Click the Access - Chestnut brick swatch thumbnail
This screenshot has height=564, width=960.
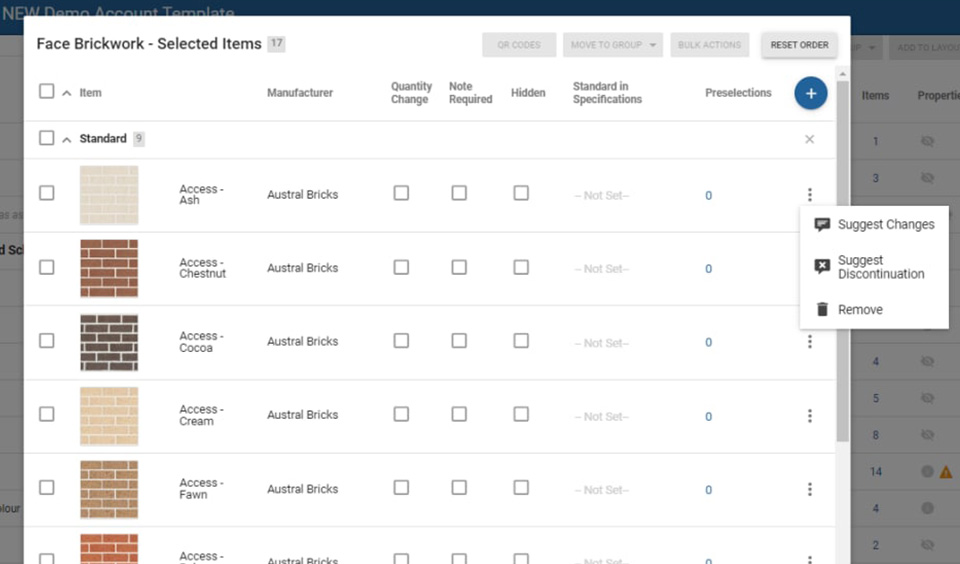coord(109,268)
